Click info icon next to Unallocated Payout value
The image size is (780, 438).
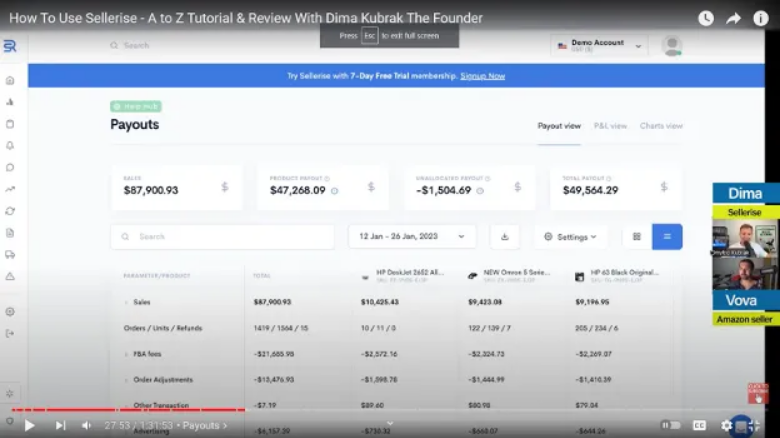pyautogui.click(x=480, y=191)
